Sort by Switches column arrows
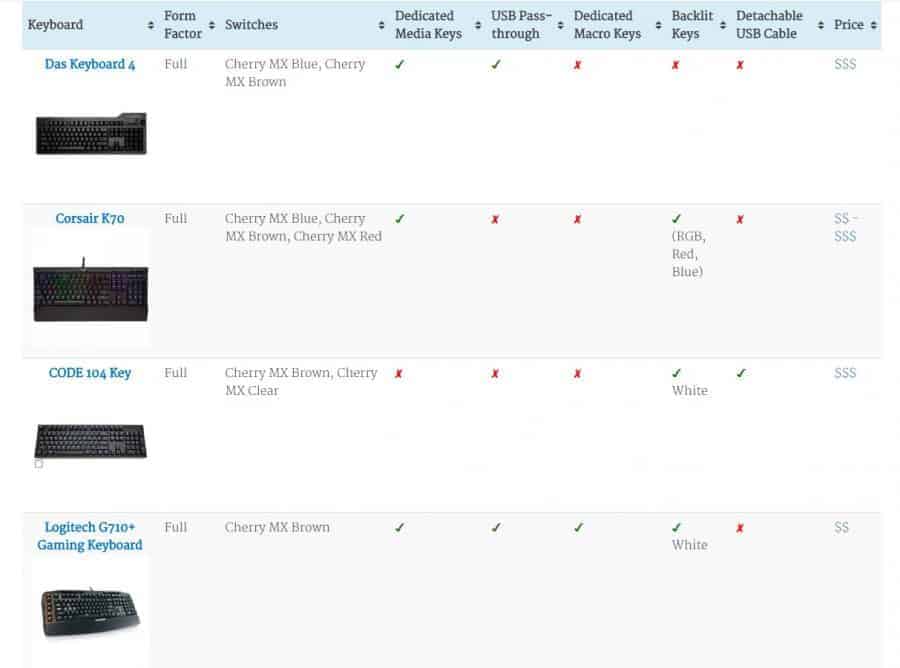 381,25
